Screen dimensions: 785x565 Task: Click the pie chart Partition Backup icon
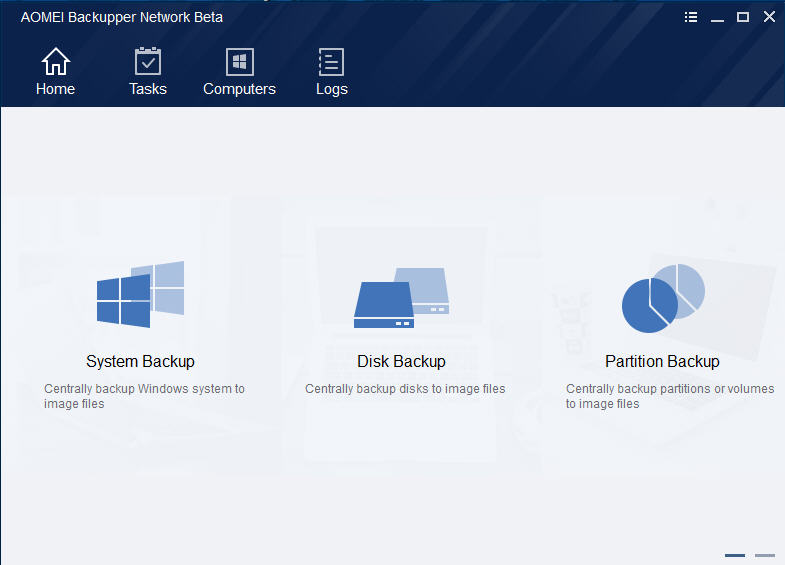coord(662,298)
